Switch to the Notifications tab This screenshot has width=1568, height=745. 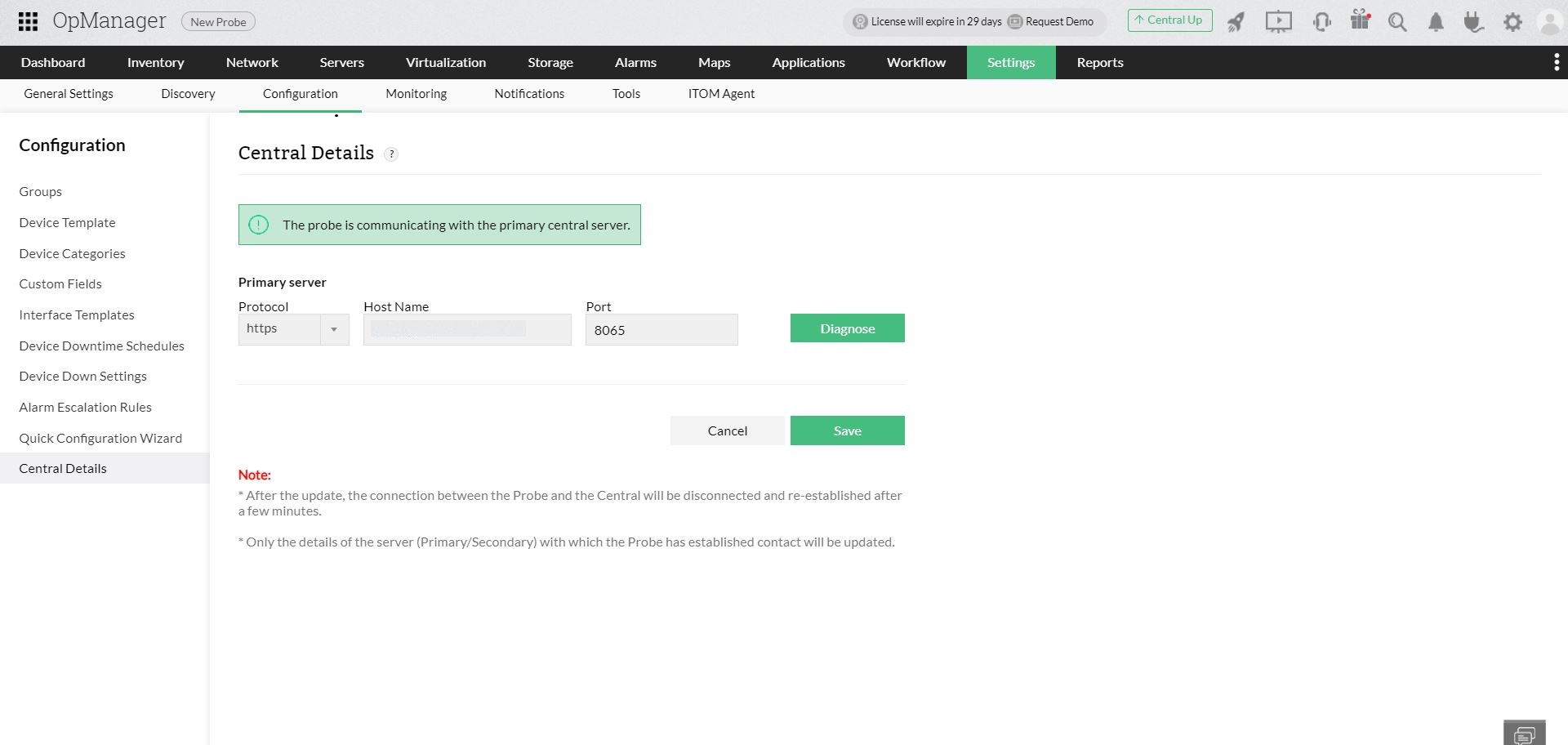[x=529, y=94]
